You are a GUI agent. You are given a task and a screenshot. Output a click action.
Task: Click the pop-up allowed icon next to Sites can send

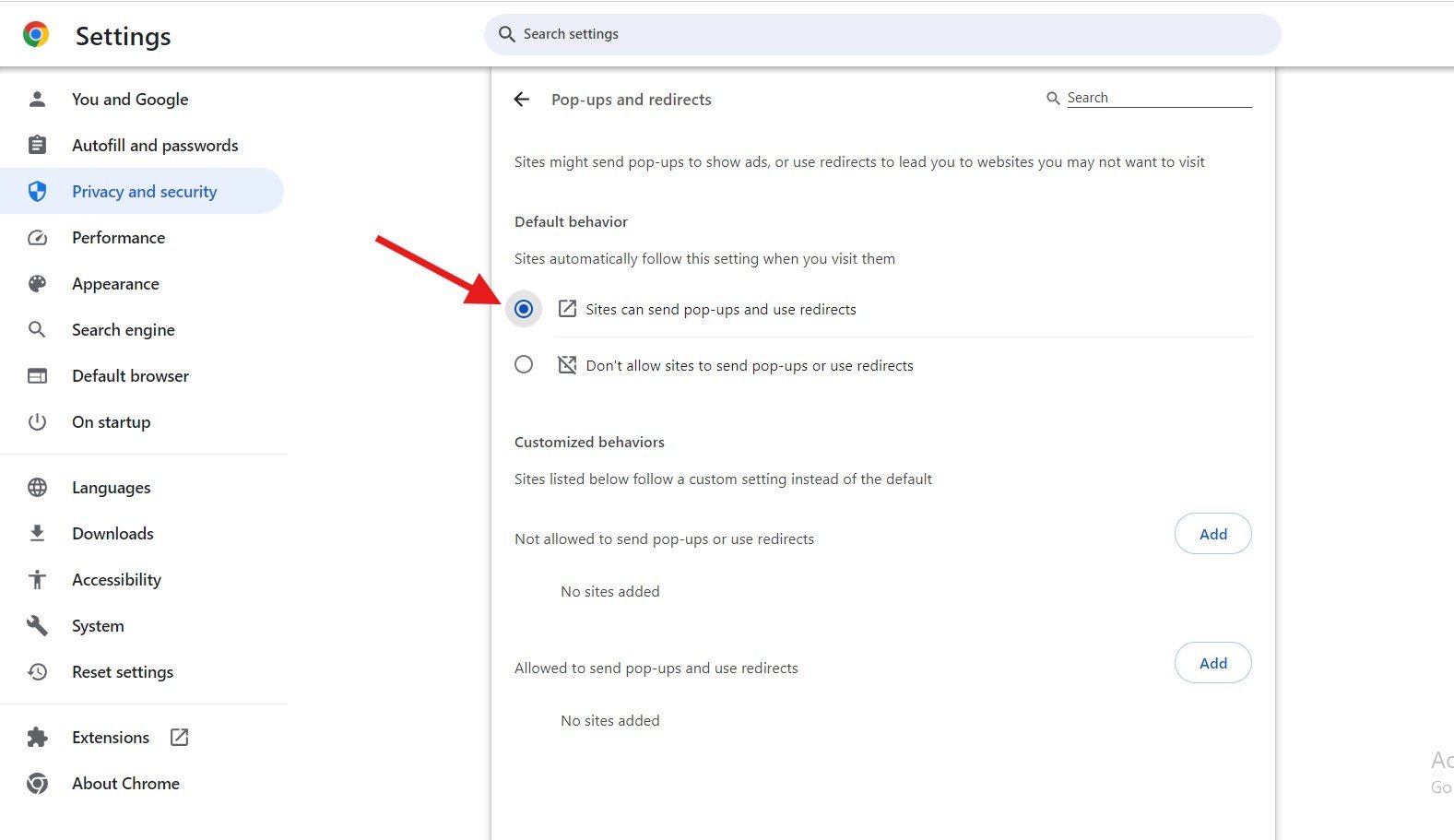pos(567,309)
